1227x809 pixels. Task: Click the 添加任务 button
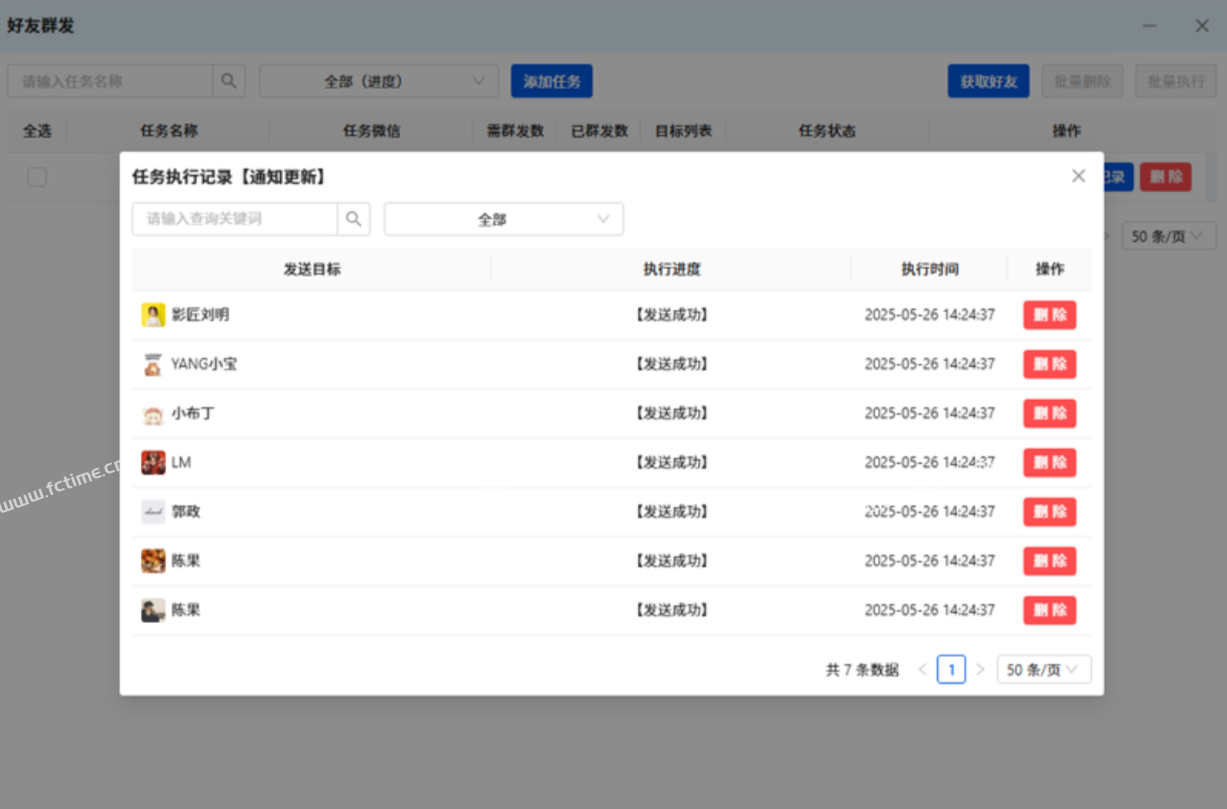[x=552, y=81]
